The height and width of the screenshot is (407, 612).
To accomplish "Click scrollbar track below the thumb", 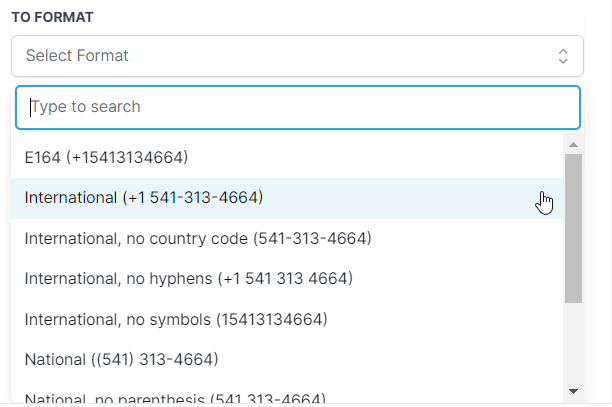I will [573, 343].
